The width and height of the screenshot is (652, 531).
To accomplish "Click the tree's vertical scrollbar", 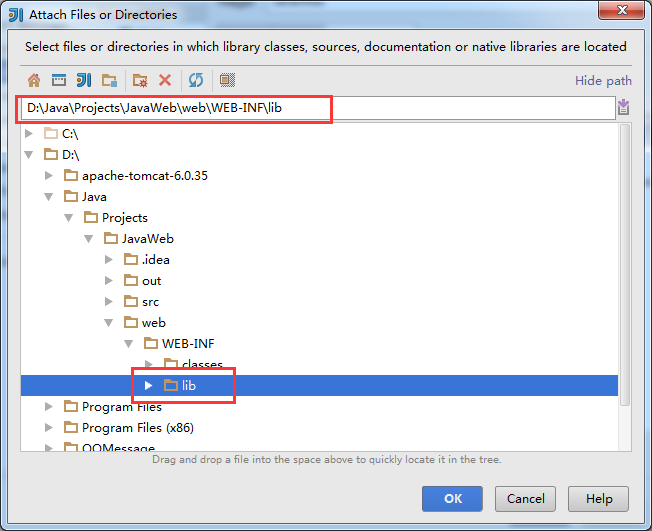I will pyautogui.click(x=625, y=264).
